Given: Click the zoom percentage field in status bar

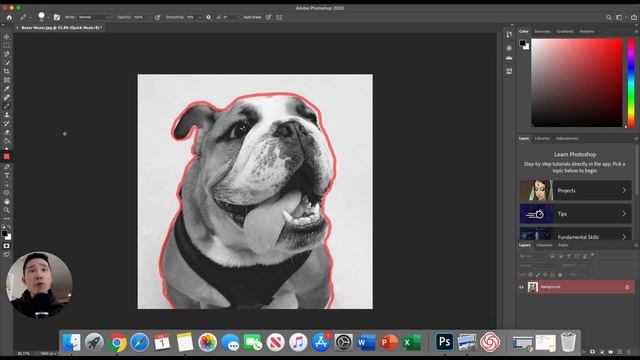Looking at the screenshot, I should (x=24, y=353).
